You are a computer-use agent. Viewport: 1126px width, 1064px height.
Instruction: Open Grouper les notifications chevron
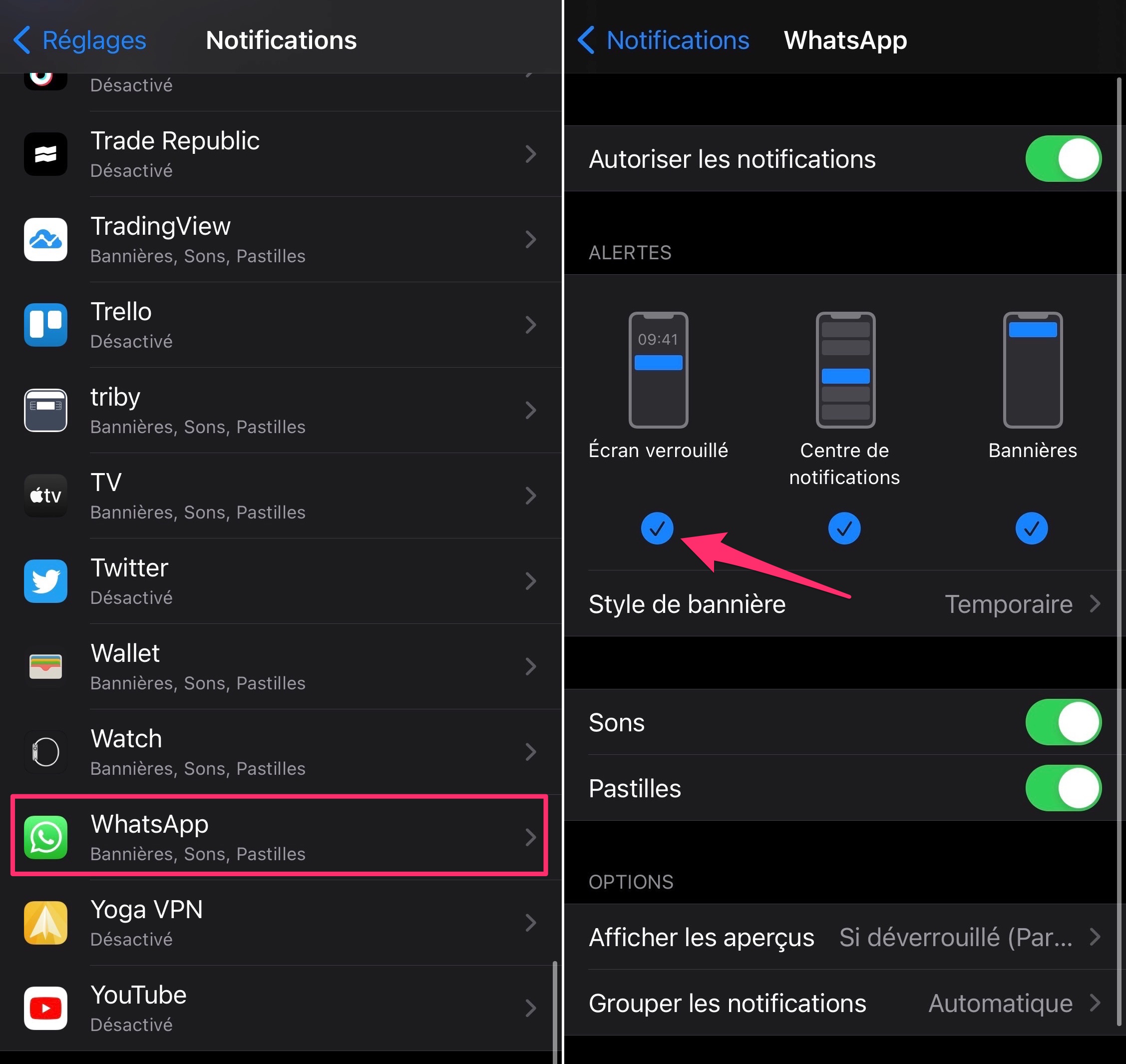point(1095,1004)
